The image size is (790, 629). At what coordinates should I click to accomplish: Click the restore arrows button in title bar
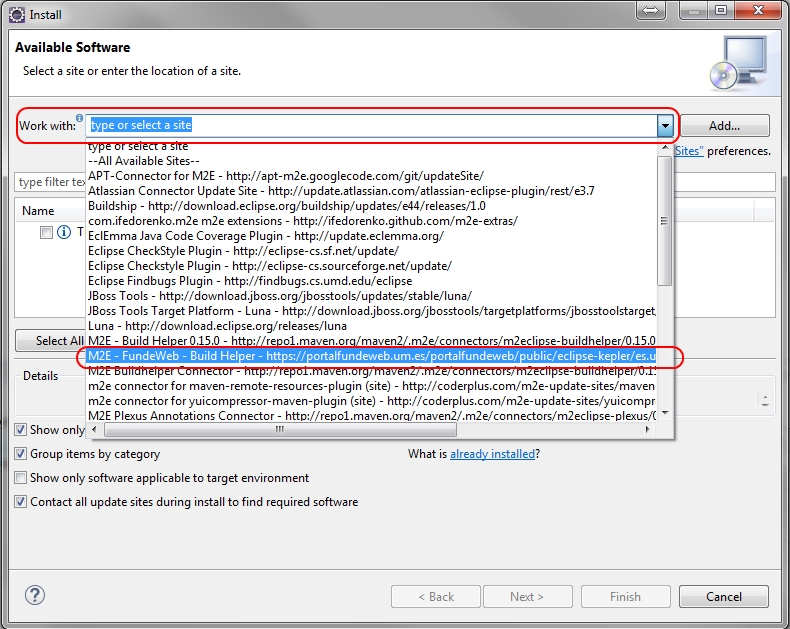pos(650,11)
